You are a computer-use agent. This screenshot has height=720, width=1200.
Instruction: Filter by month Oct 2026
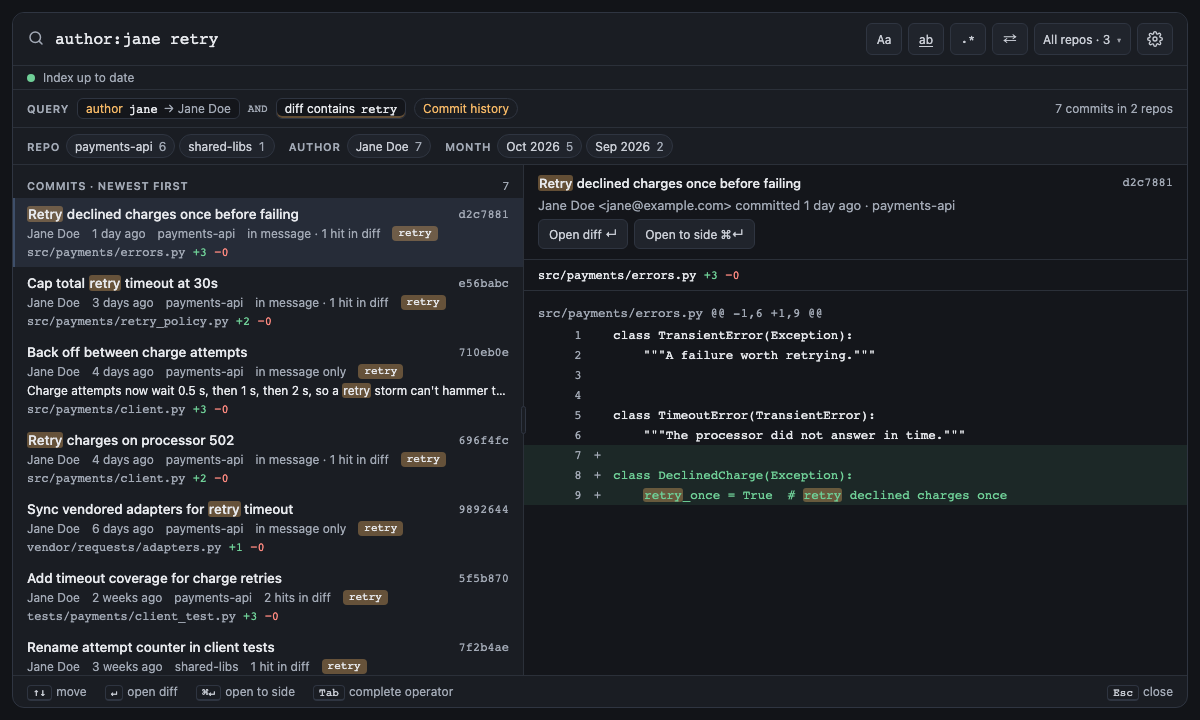tap(540, 146)
